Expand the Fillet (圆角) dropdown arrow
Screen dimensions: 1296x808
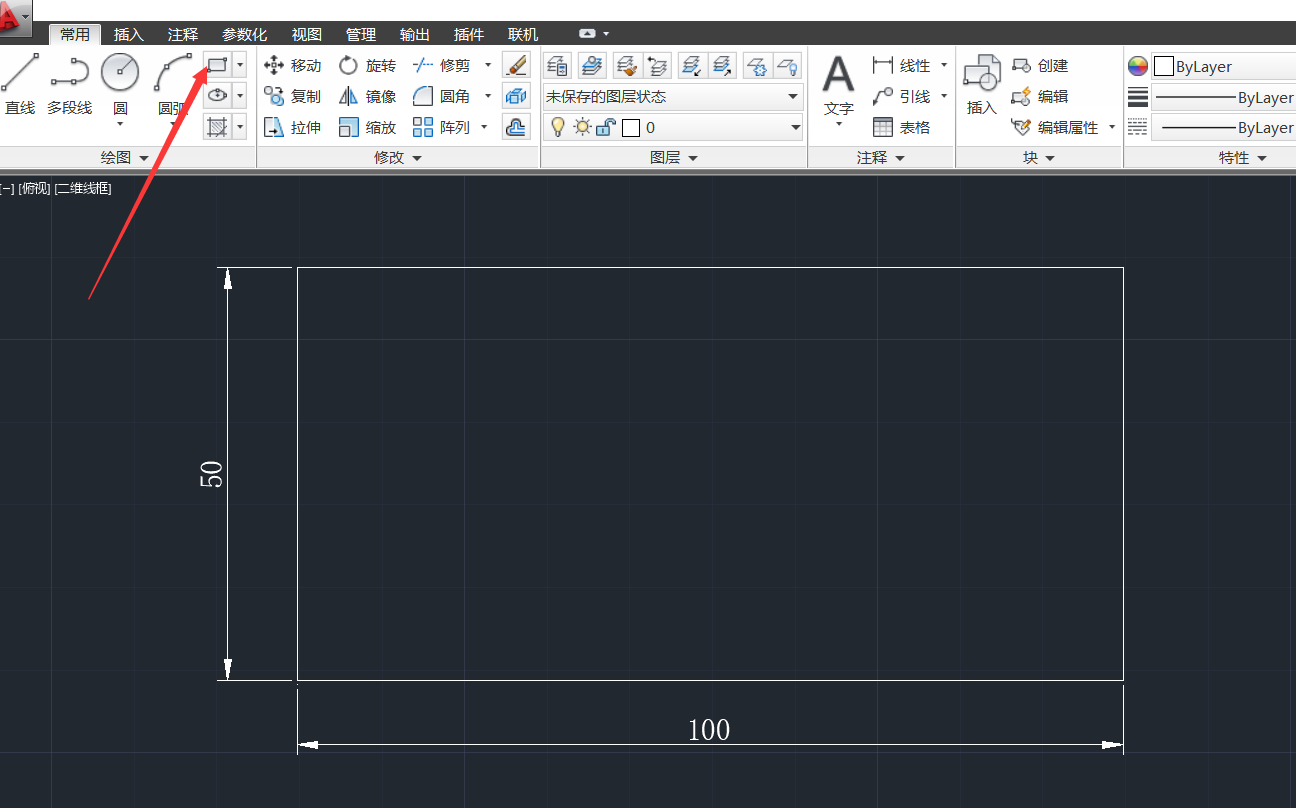(488, 97)
